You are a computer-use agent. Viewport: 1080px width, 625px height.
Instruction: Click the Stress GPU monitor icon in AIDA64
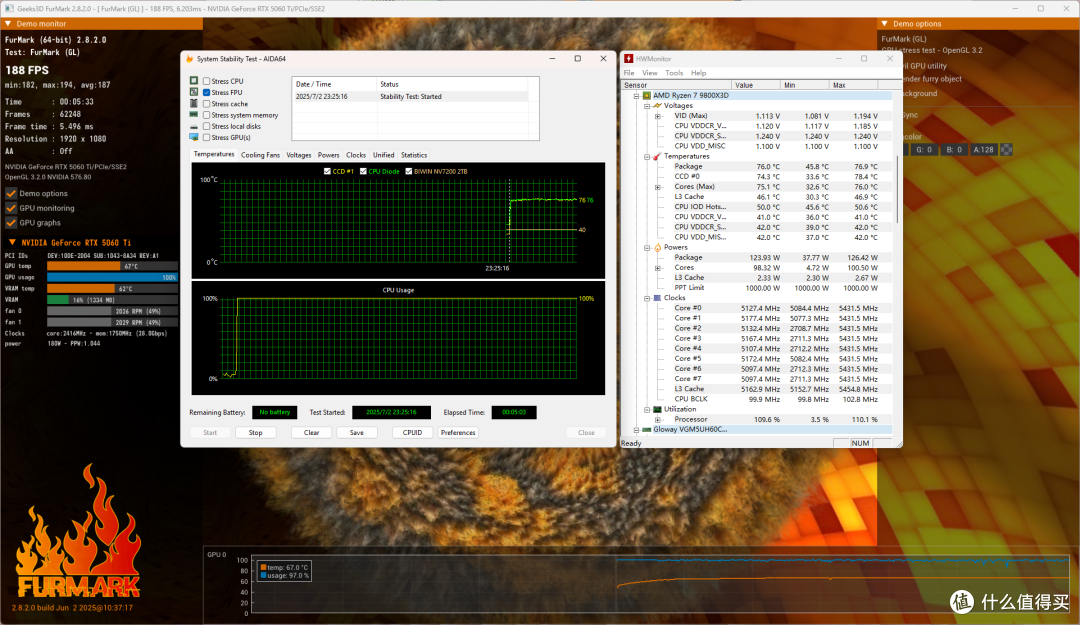coord(194,137)
